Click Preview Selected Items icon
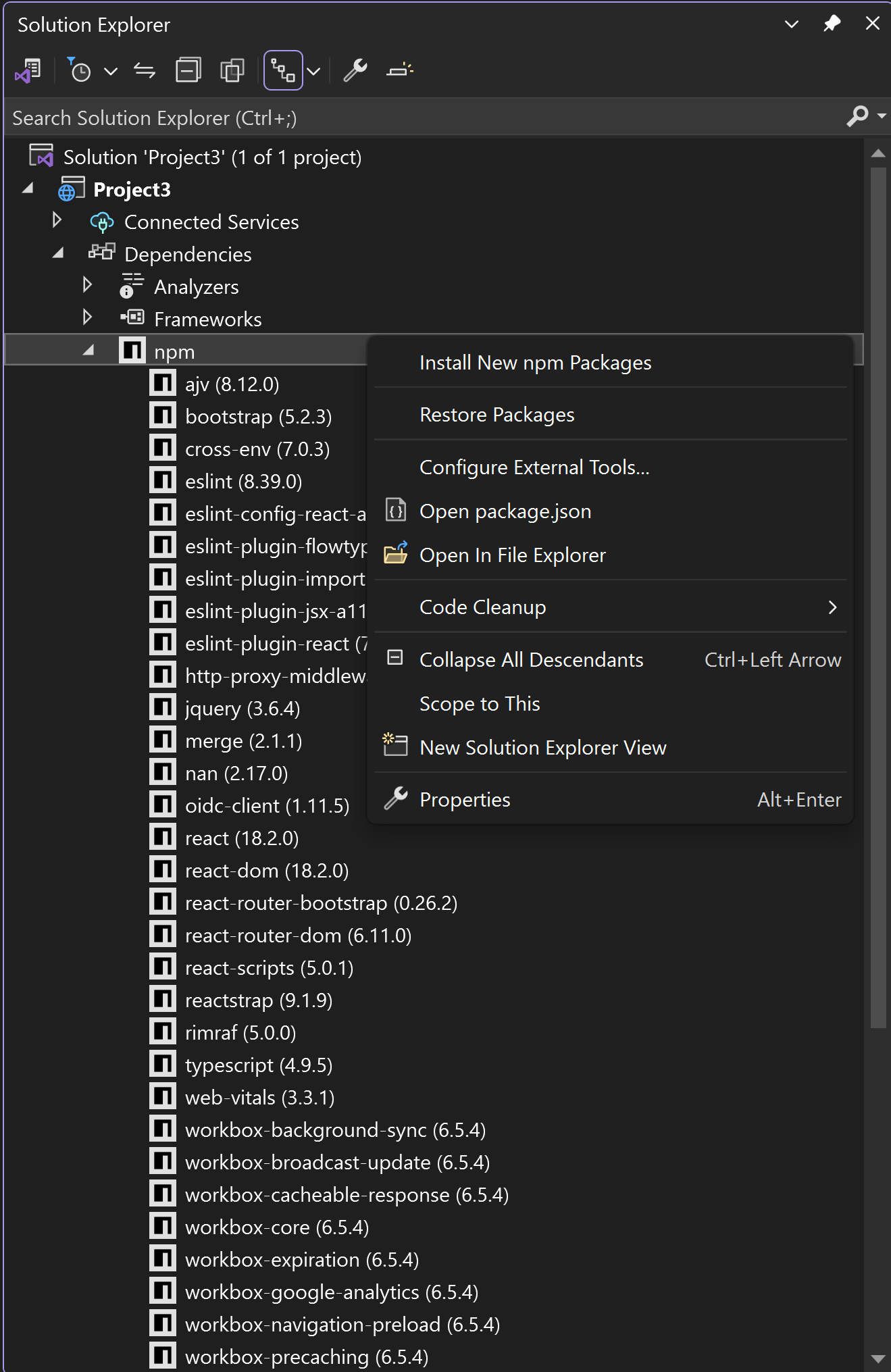The image size is (891, 1372). click(399, 70)
